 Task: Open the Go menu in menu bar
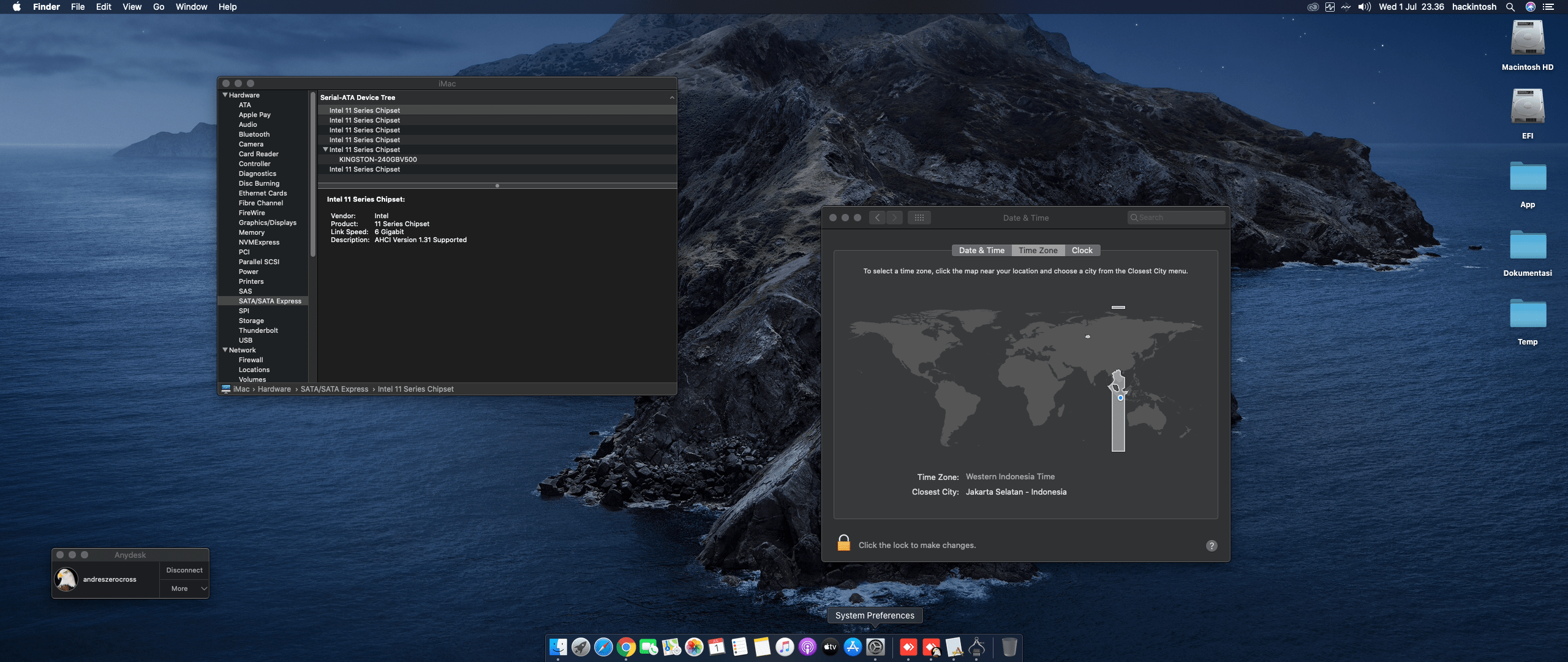point(159,7)
